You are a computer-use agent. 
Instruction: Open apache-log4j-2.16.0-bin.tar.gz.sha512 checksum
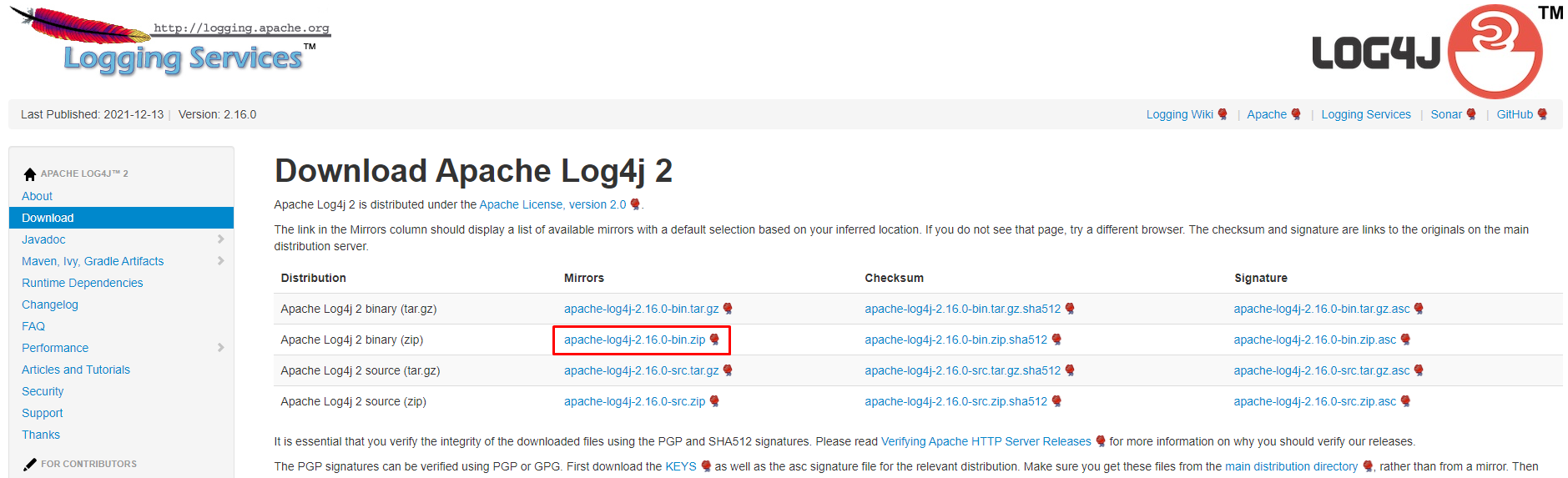(x=962, y=309)
